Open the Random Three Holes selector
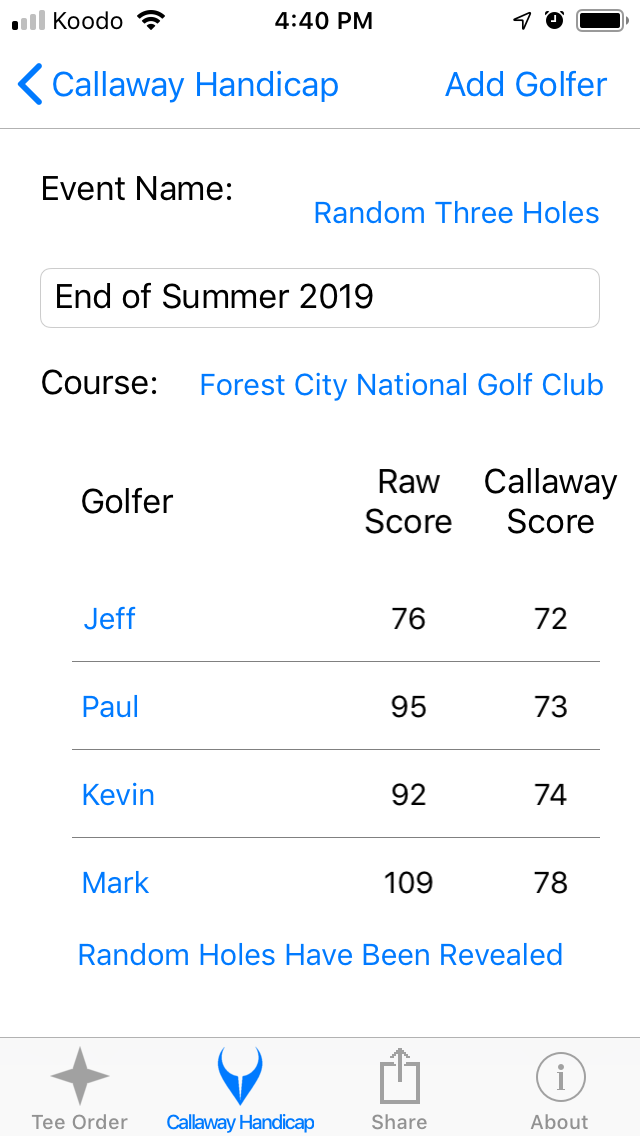Screen dimensions: 640x1136 [x=456, y=213]
